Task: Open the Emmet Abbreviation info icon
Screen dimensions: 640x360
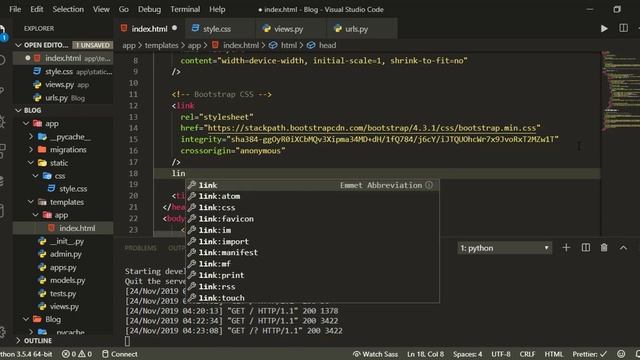Action: coord(429,185)
